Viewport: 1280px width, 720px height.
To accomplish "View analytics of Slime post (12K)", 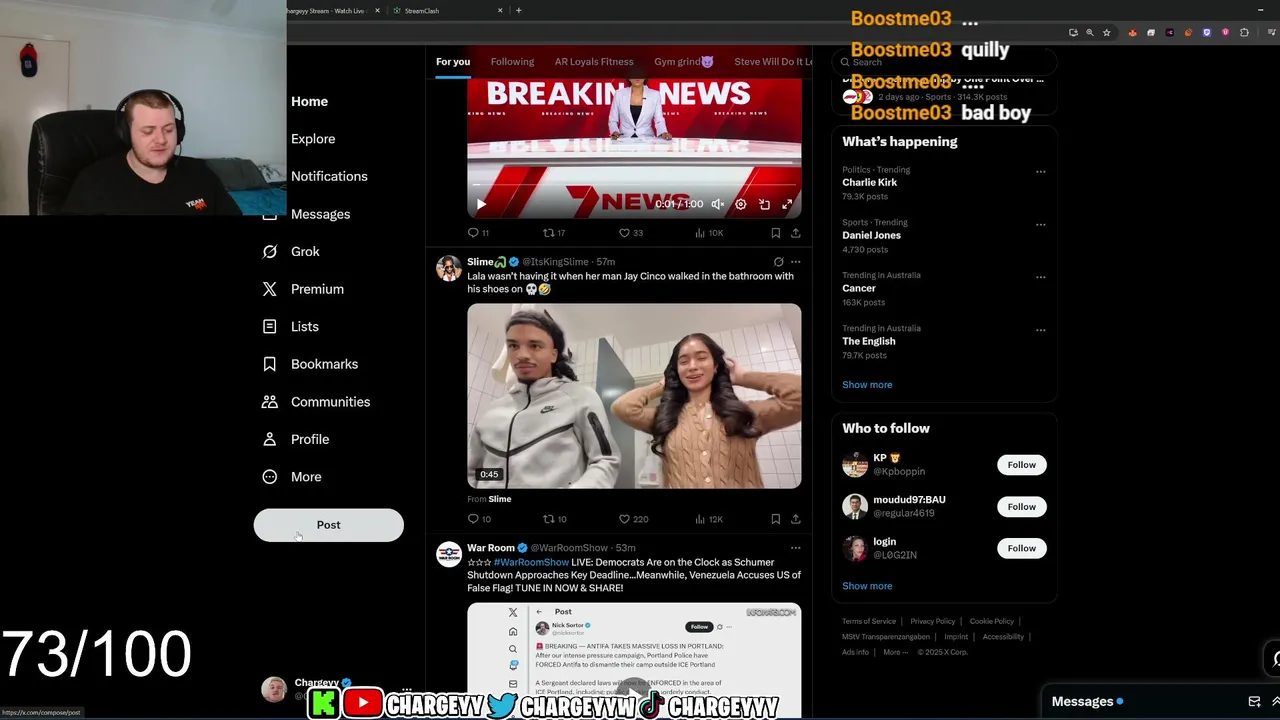I will [x=708, y=519].
